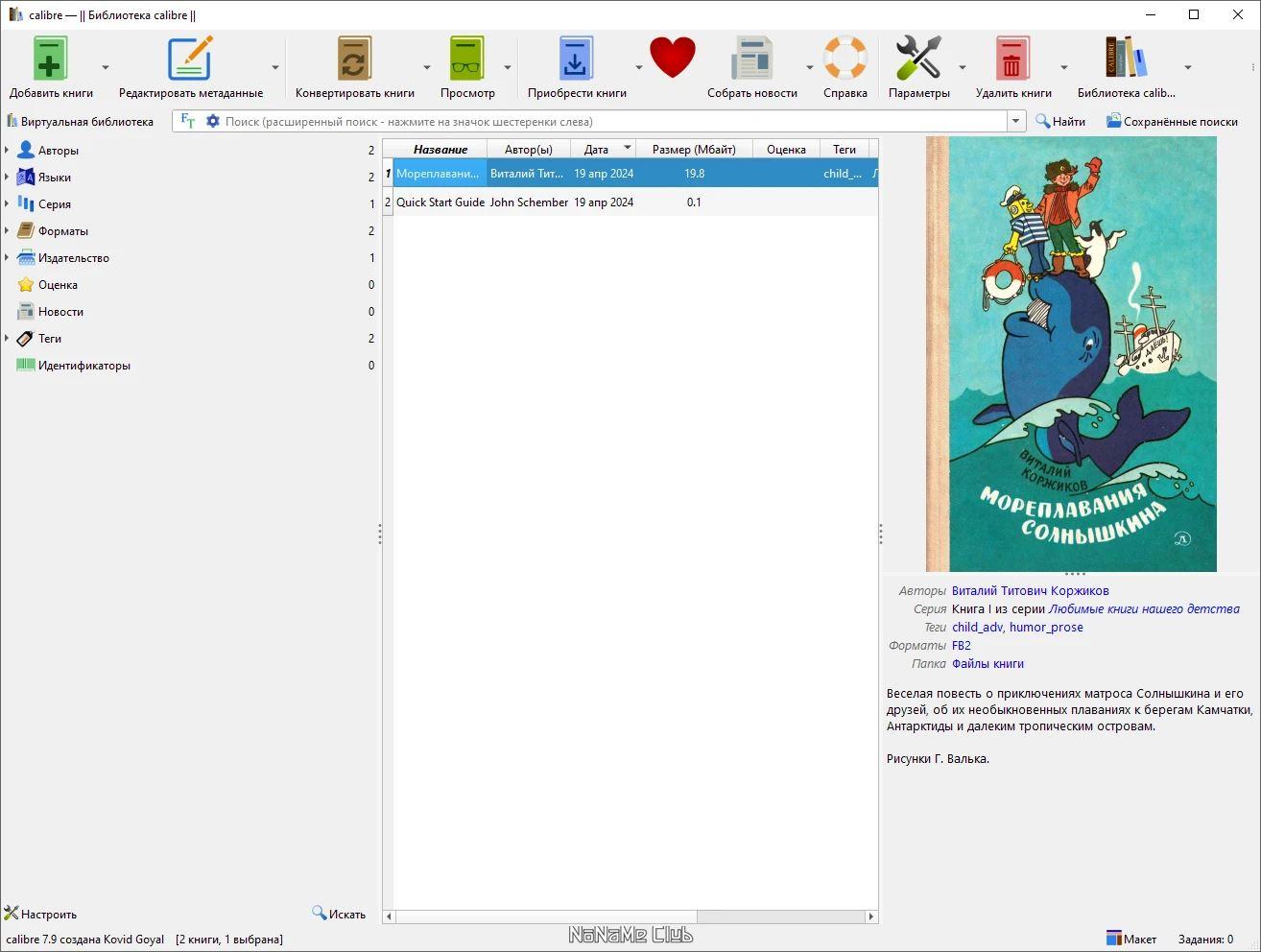Expand the Tags category in the sidebar
1261x952 pixels.
[8, 339]
